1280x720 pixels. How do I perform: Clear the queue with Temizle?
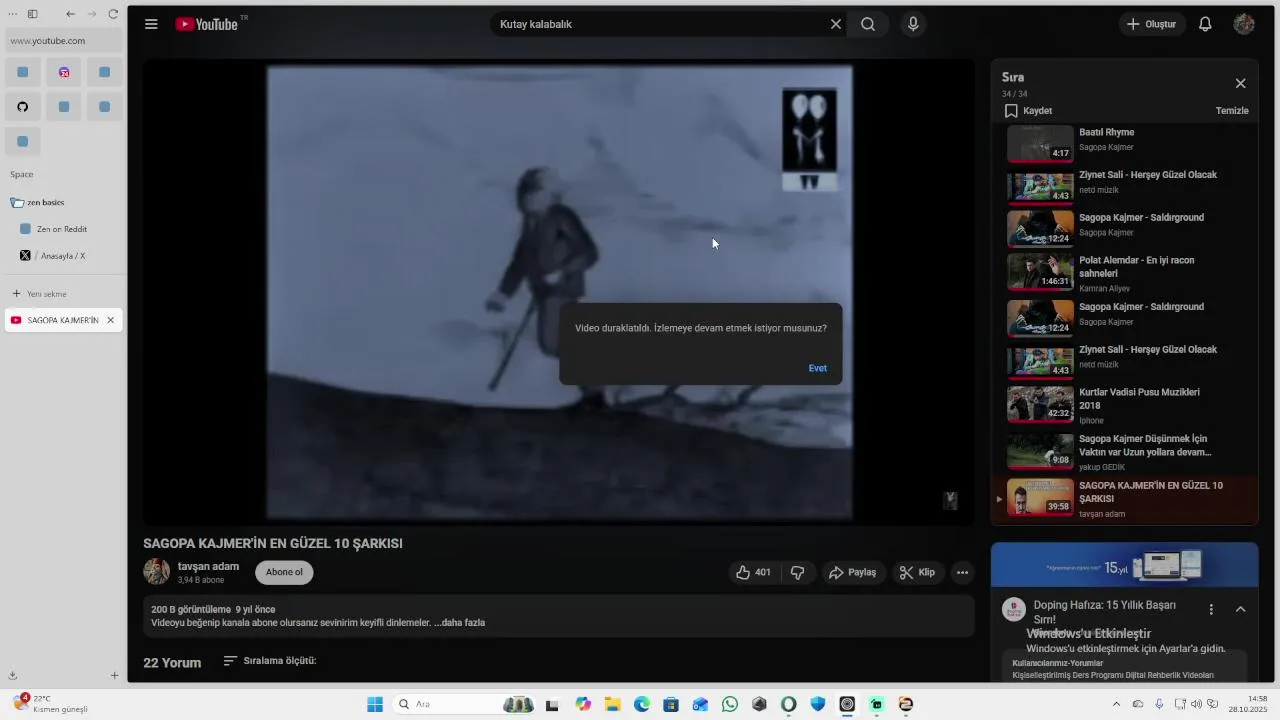pos(1232,111)
